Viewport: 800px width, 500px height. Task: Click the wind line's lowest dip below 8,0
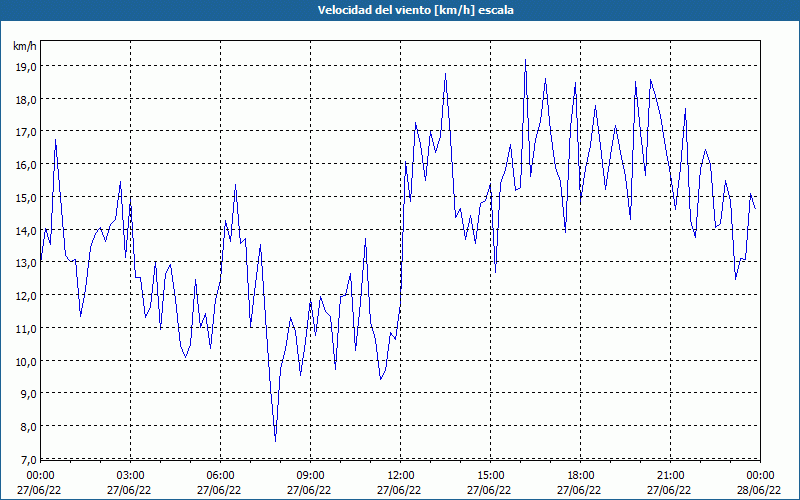tap(276, 441)
